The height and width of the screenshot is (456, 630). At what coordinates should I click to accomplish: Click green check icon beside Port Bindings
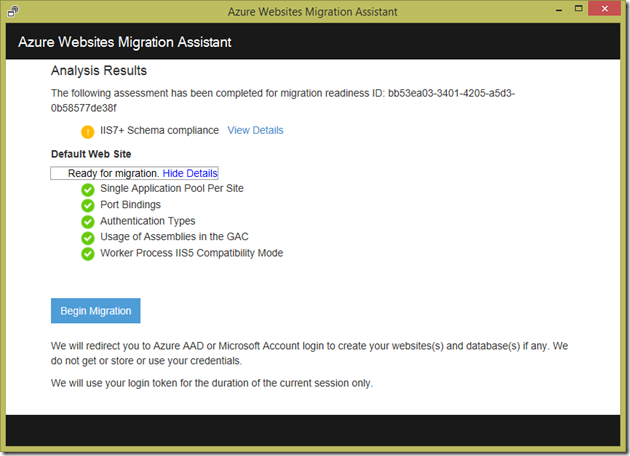click(88, 206)
